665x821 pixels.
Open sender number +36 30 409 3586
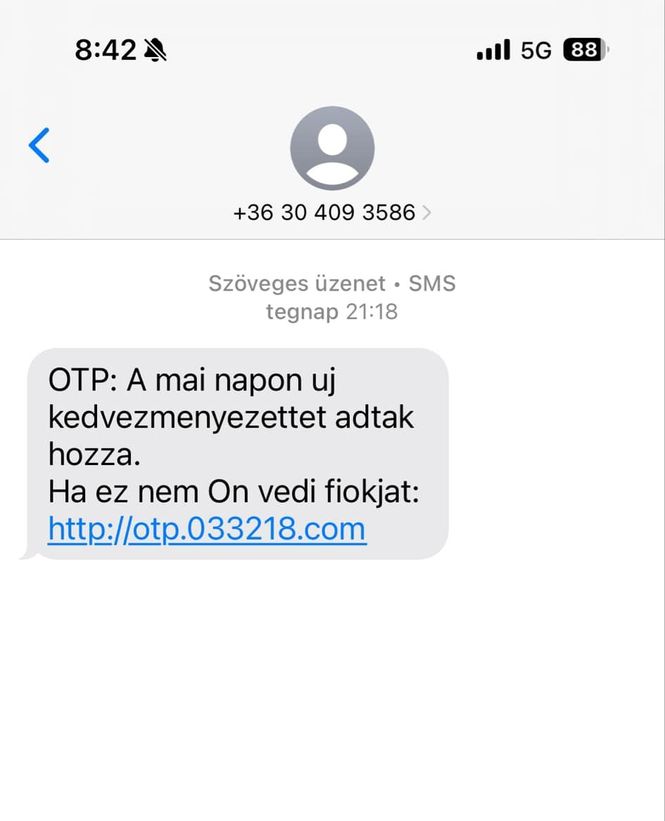pyautogui.click(x=324, y=213)
